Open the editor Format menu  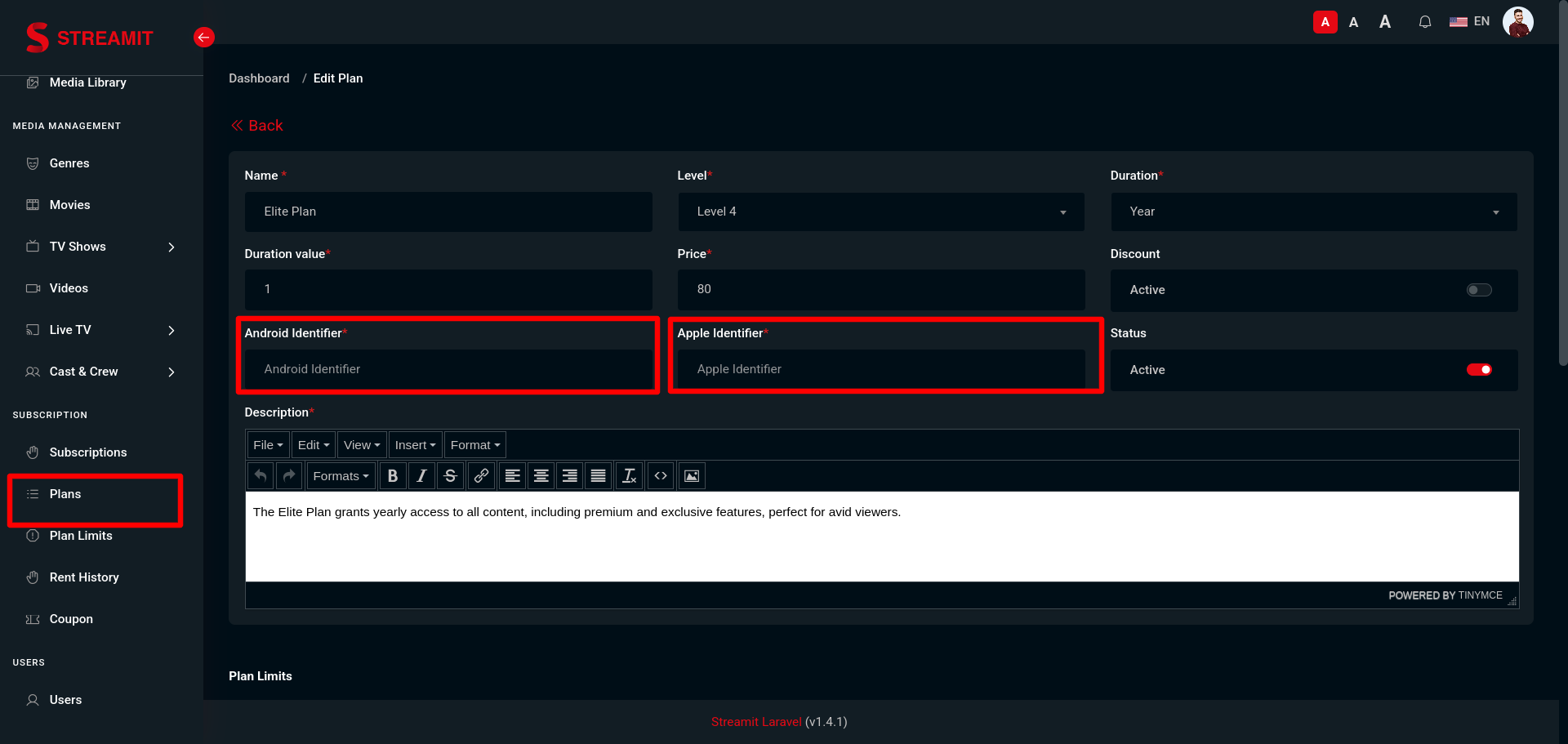475,445
